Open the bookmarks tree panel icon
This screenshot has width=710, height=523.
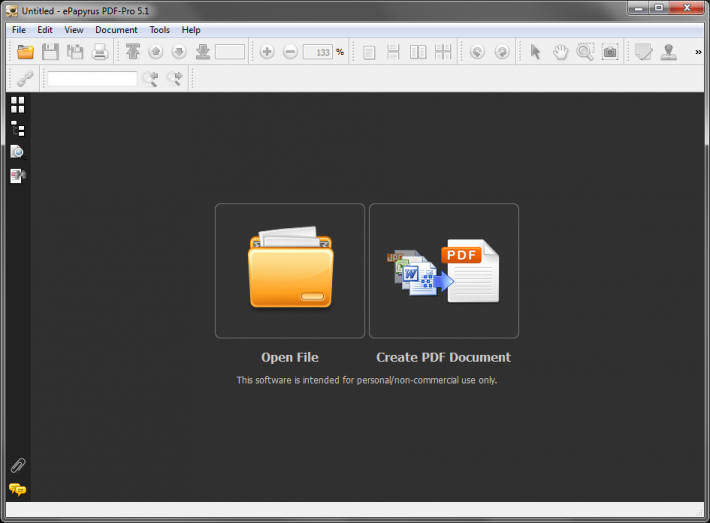coord(18,129)
